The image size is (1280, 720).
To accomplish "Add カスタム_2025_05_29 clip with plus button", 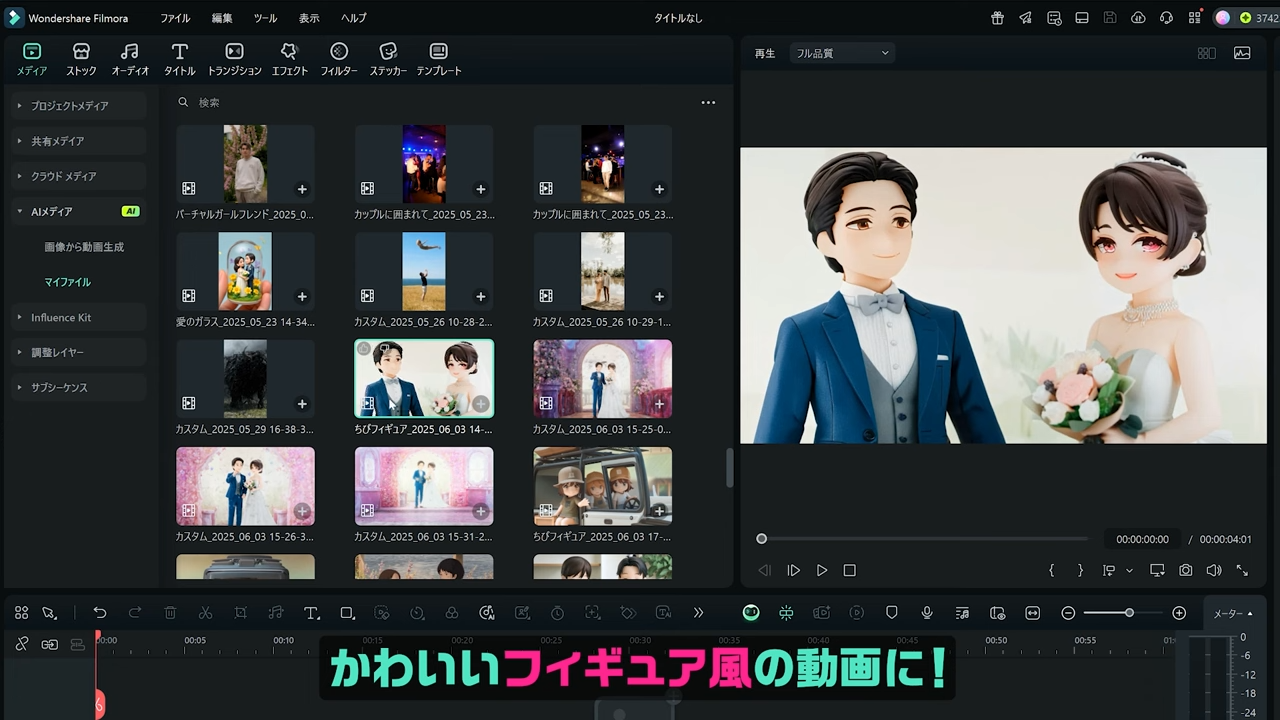I will (x=302, y=404).
